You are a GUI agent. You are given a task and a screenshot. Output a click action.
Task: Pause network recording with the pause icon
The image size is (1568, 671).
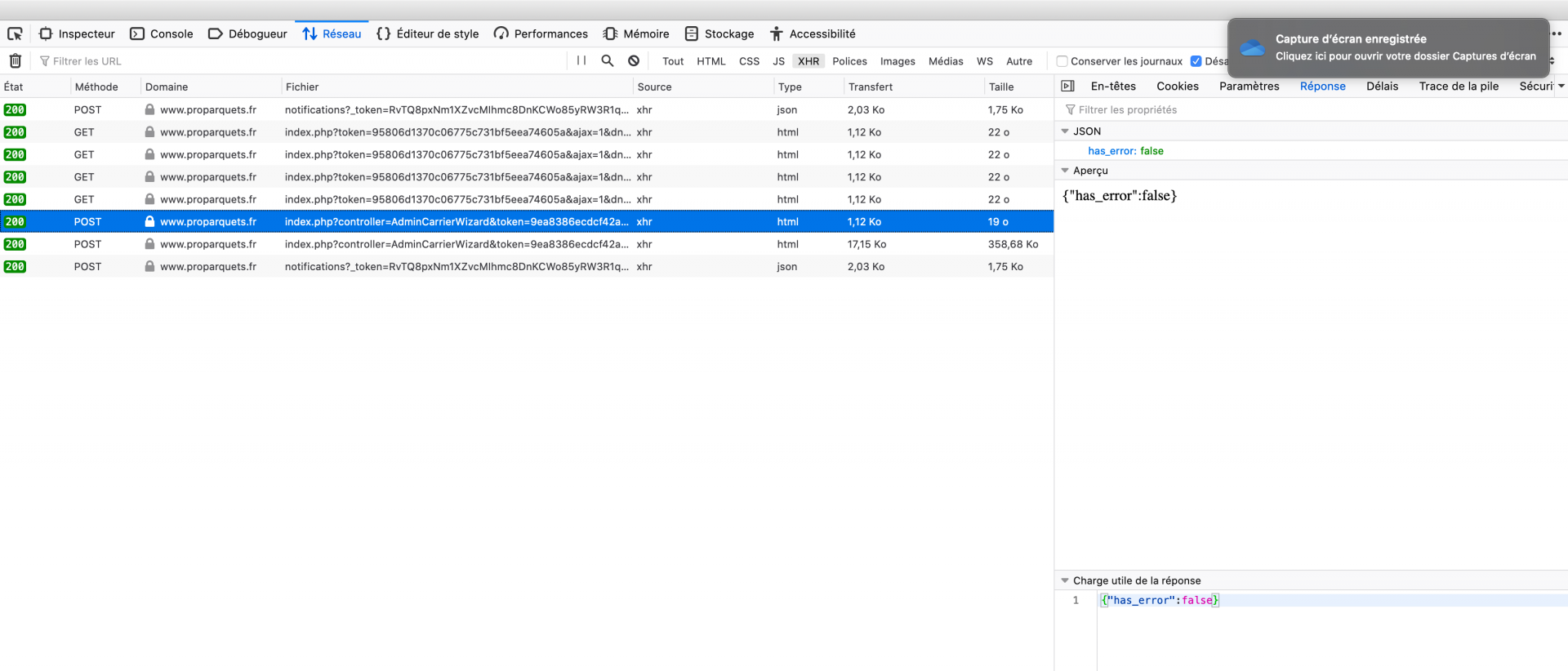(581, 60)
